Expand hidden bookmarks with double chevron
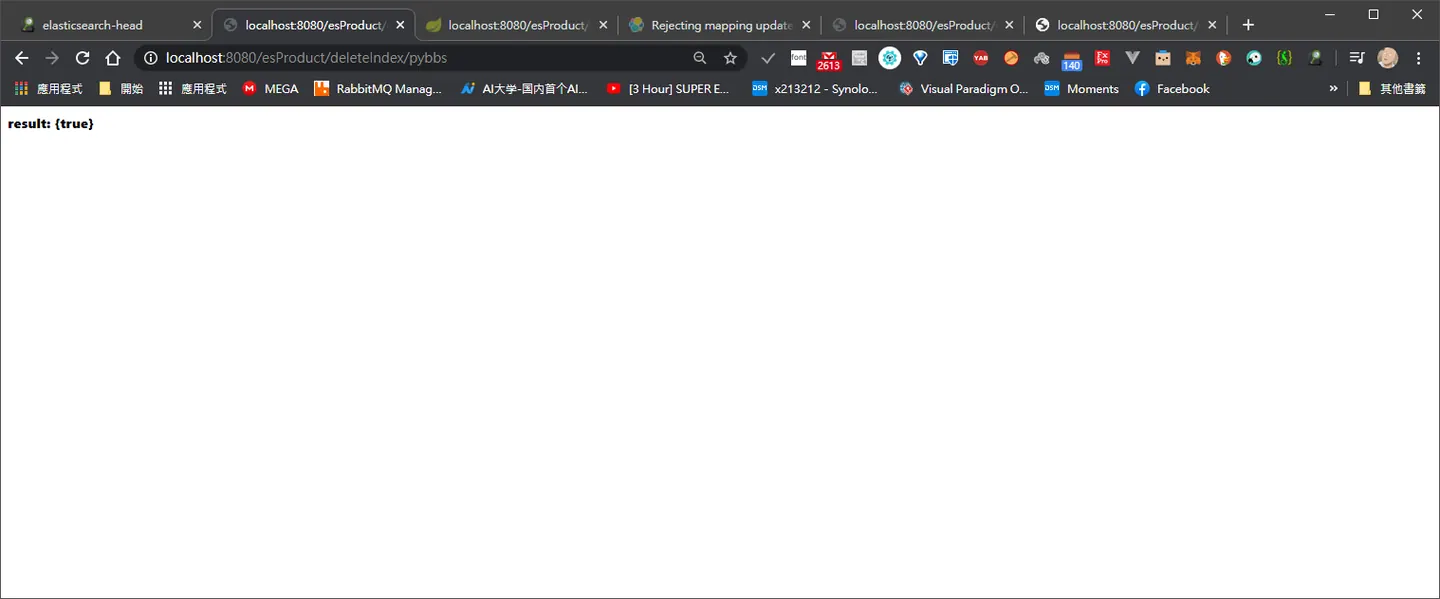This screenshot has width=1440, height=599. tap(1333, 89)
